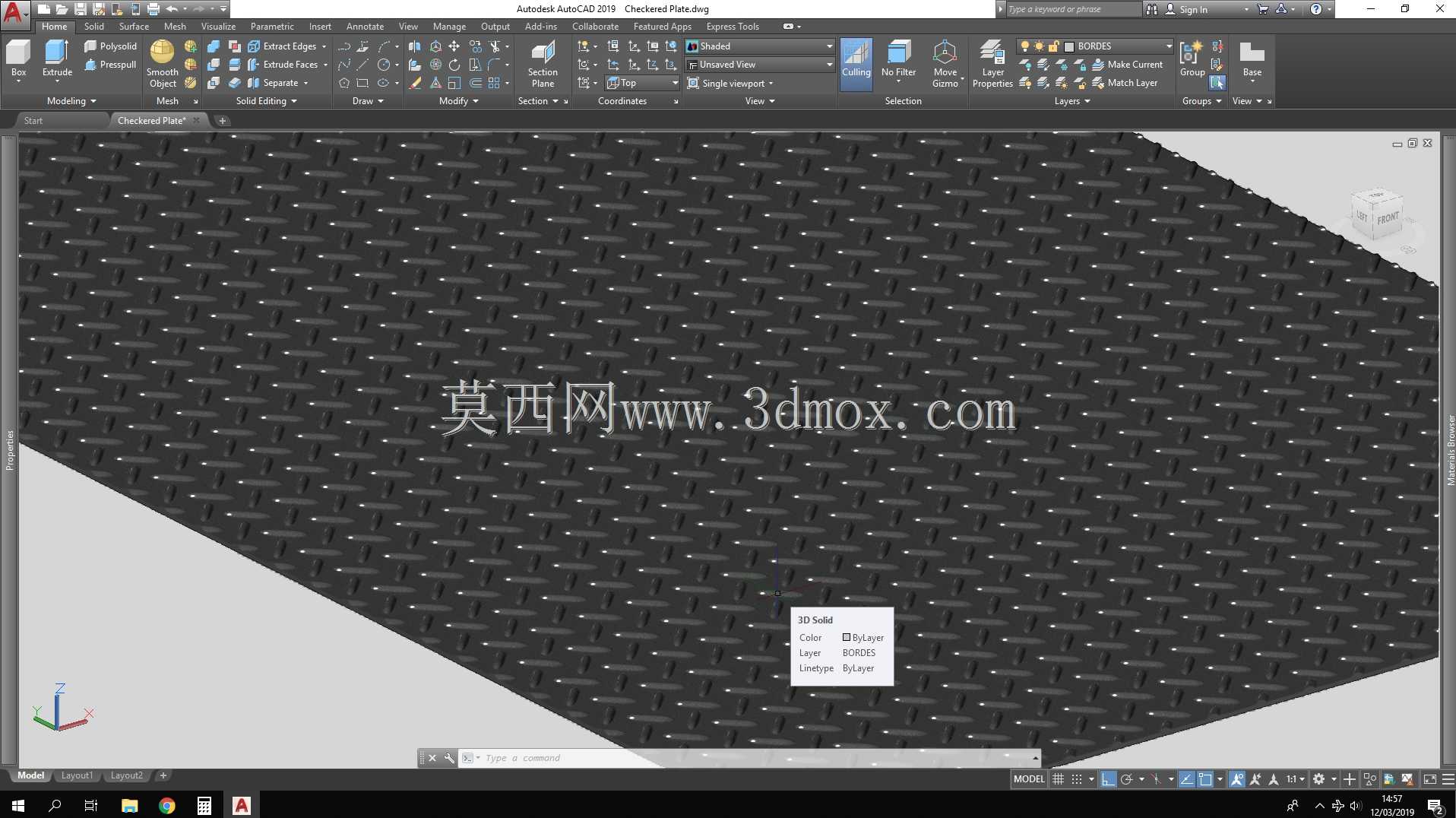Screen dimensions: 1456x818
Task: Toggle polar tracking in status bar
Action: [x=1127, y=779]
